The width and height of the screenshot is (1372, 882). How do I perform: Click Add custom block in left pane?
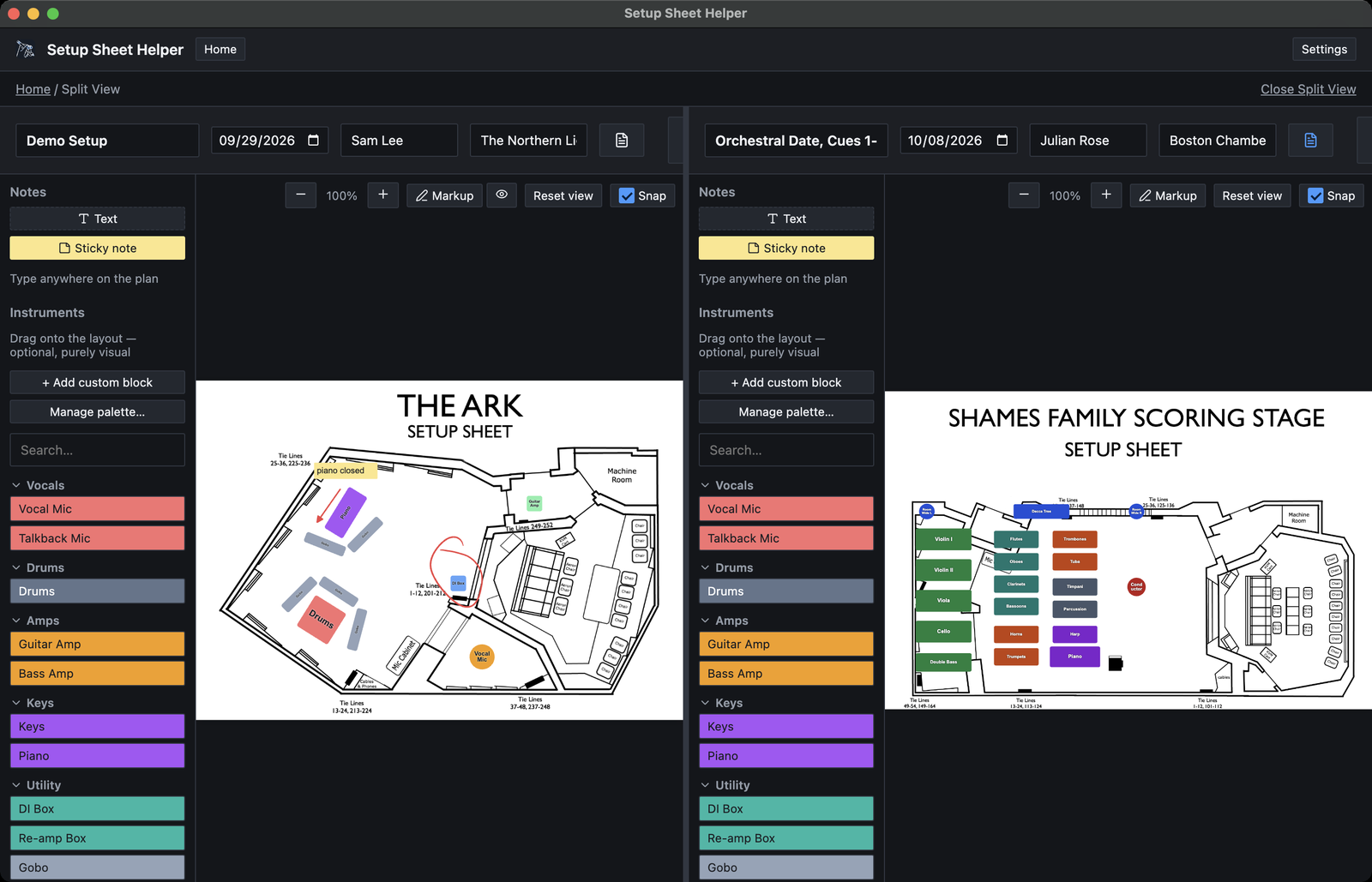pyautogui.click(x=98, y=382)
